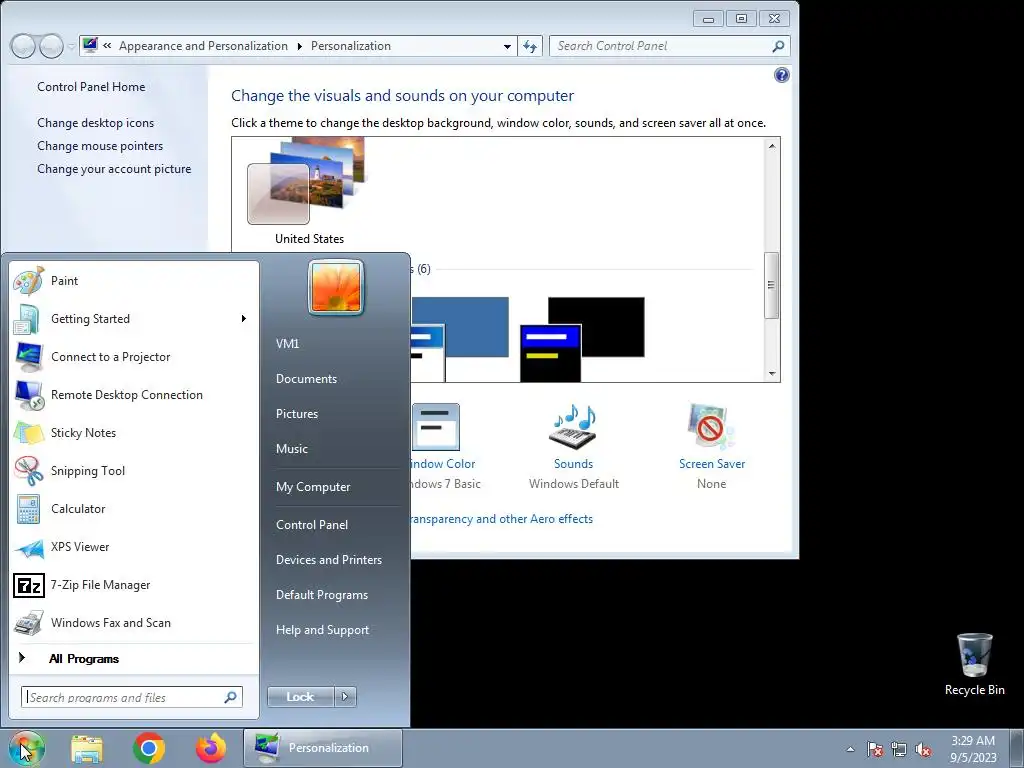Image resolution: width=1024 pixels, height=768 pixels.
Task: Open the recent pages dropdown near Back/Forward
Action: point(71,46)
